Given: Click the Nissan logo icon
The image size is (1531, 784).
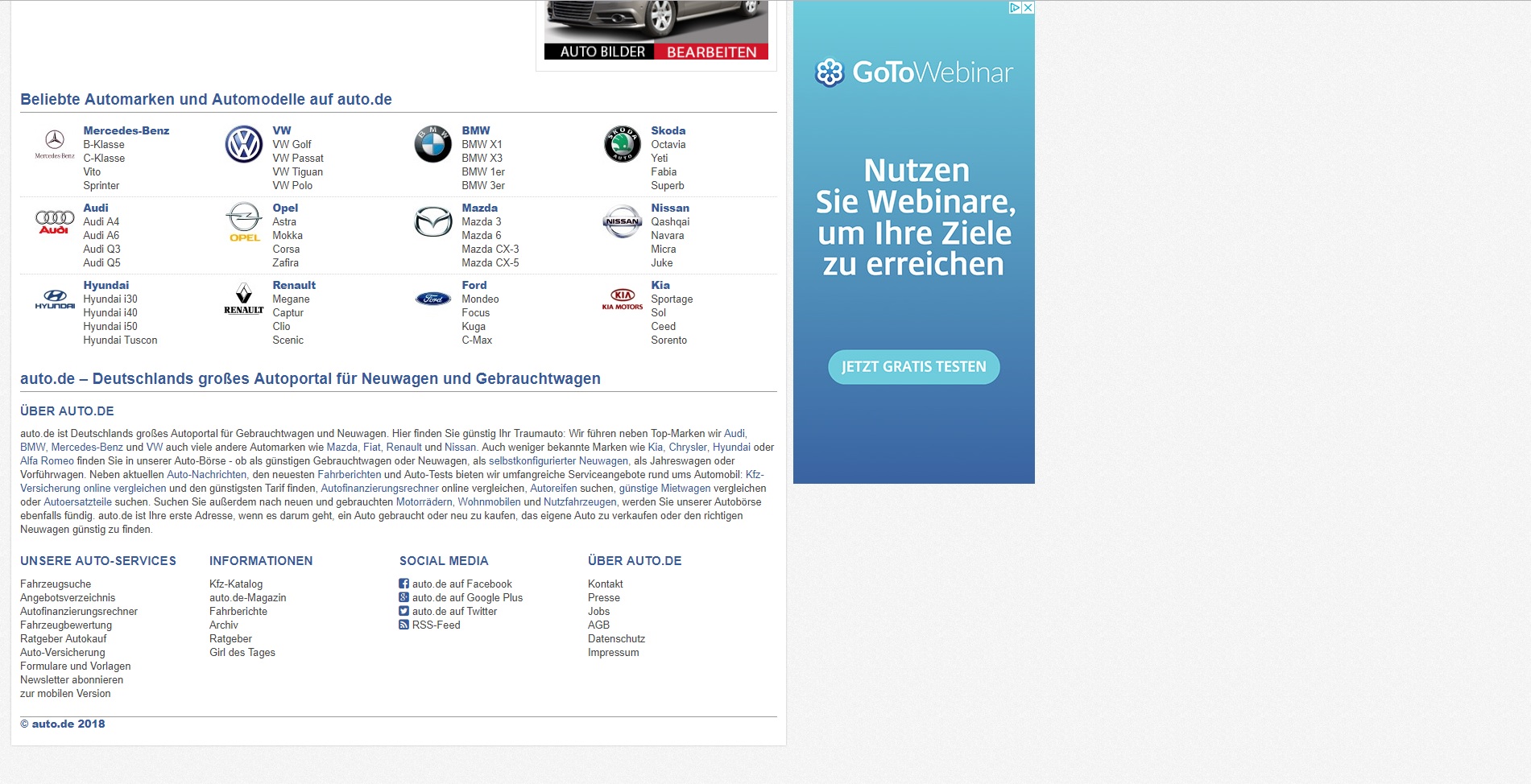Looking at the screenshot, I should point(622,222).
